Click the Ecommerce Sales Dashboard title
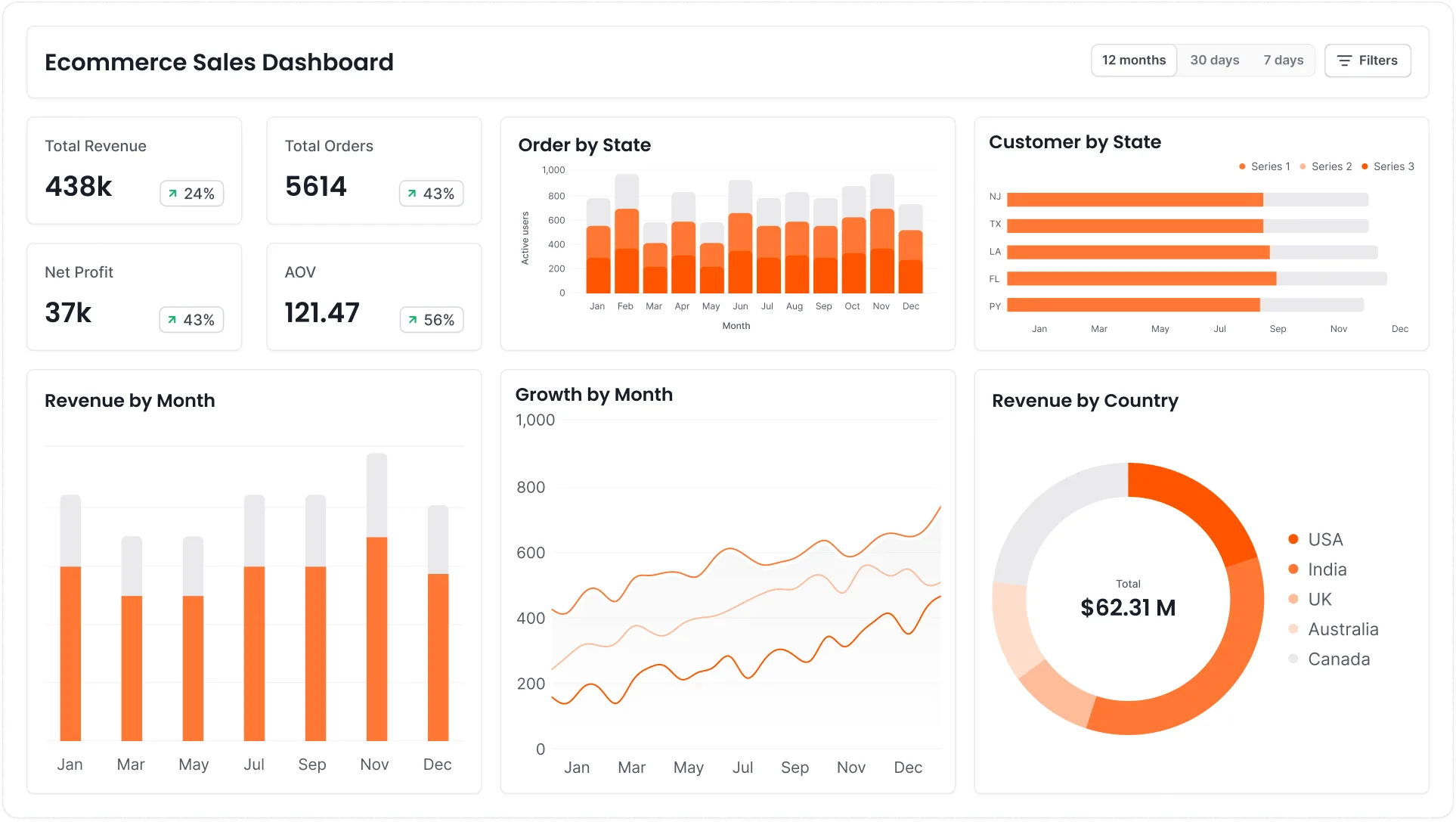Image resolution: width=1456 pixels, height=822 pixels. (218, 62)
